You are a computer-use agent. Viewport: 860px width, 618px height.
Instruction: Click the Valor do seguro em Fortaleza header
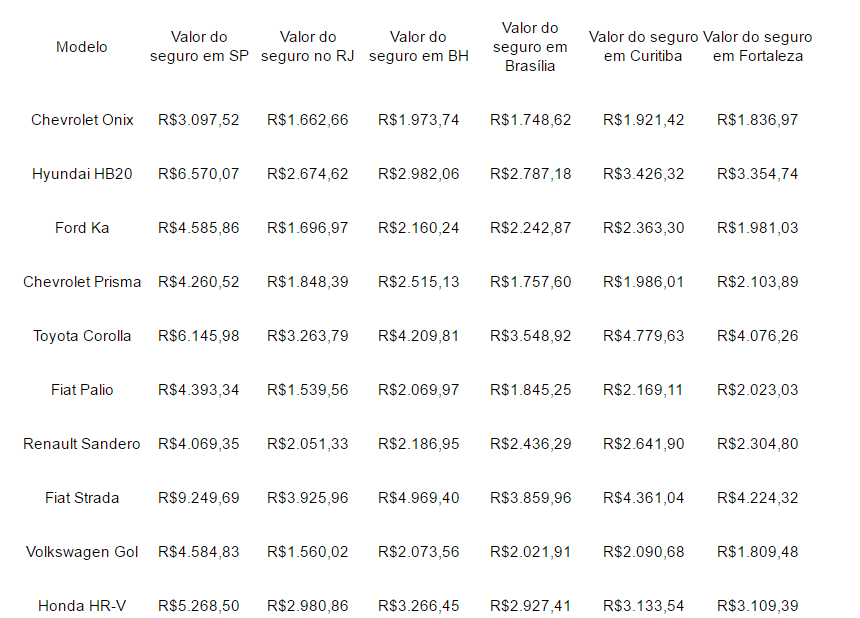(x=757, y=47)
